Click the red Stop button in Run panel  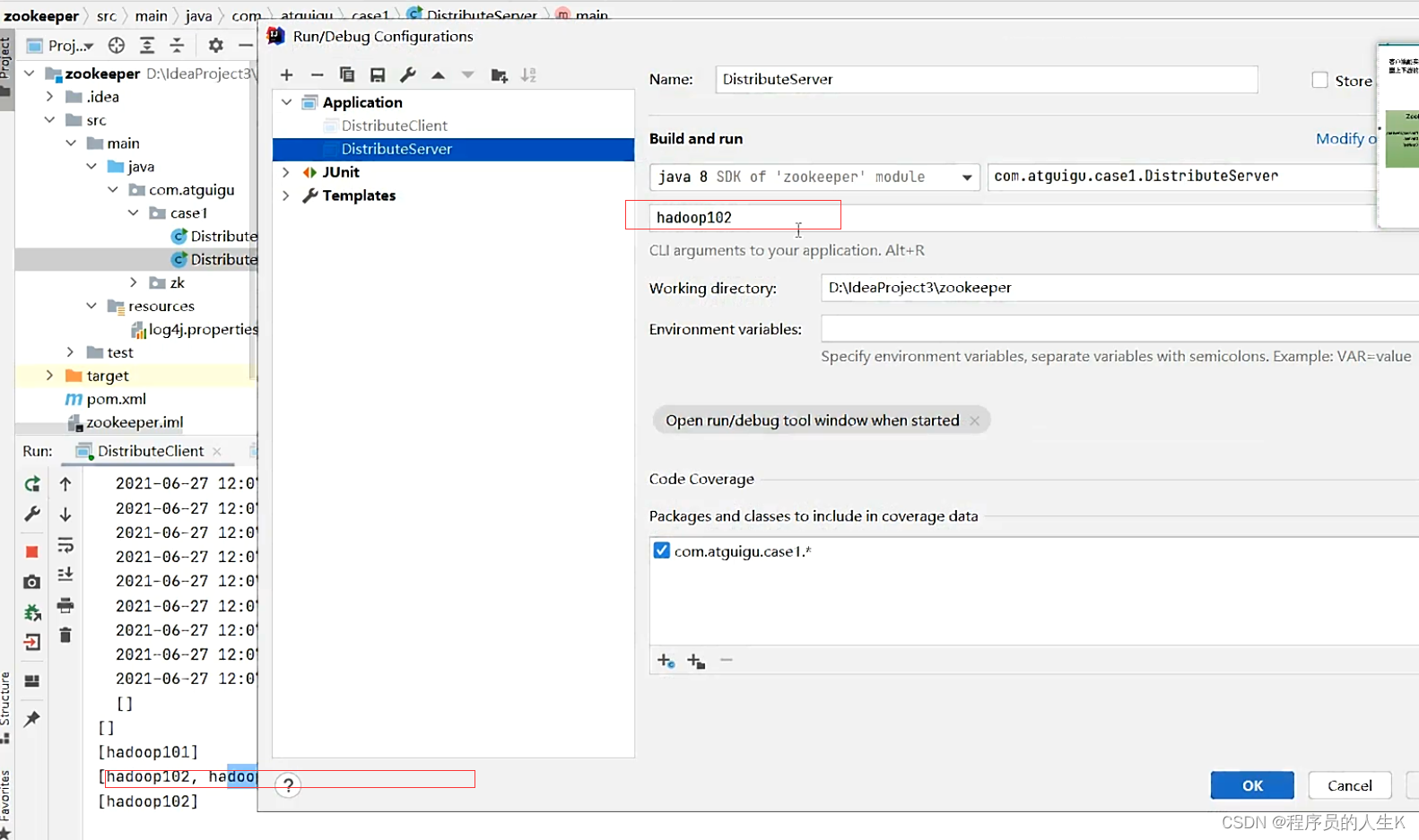[x=32, y=551]
